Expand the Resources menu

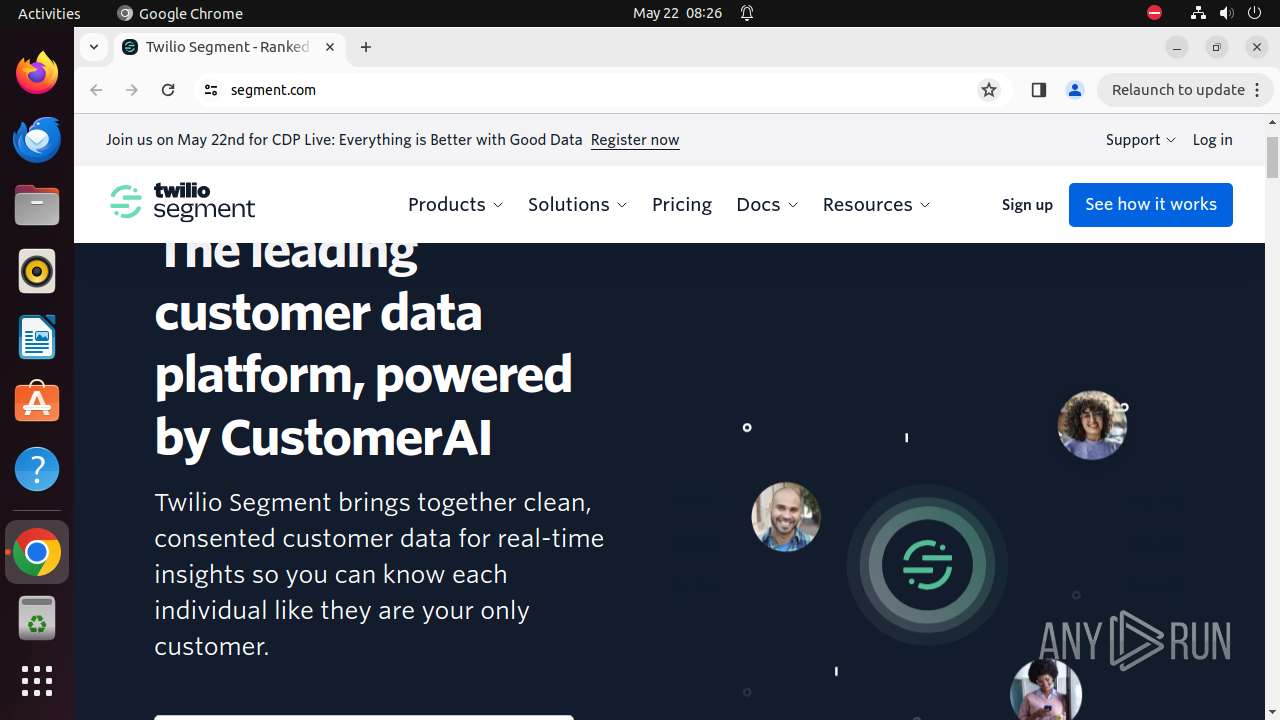(x=876, y=204)
